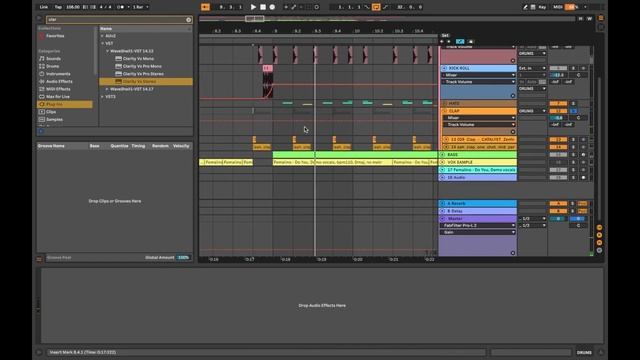Image resolution: width=640 pixels, height=360 pixels.
Task: Arm the BASS track for recording
Action: click(583, 155)
